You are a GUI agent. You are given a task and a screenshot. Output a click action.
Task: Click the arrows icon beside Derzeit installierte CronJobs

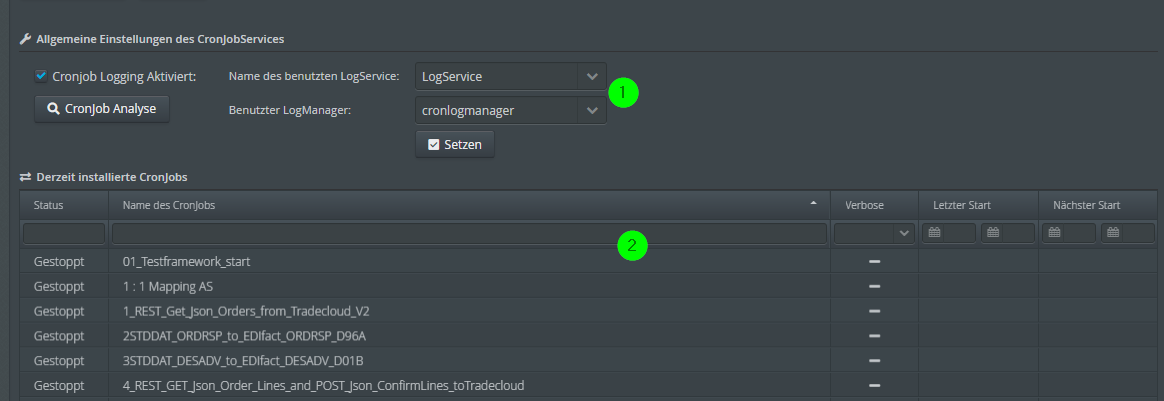(26, 177)
